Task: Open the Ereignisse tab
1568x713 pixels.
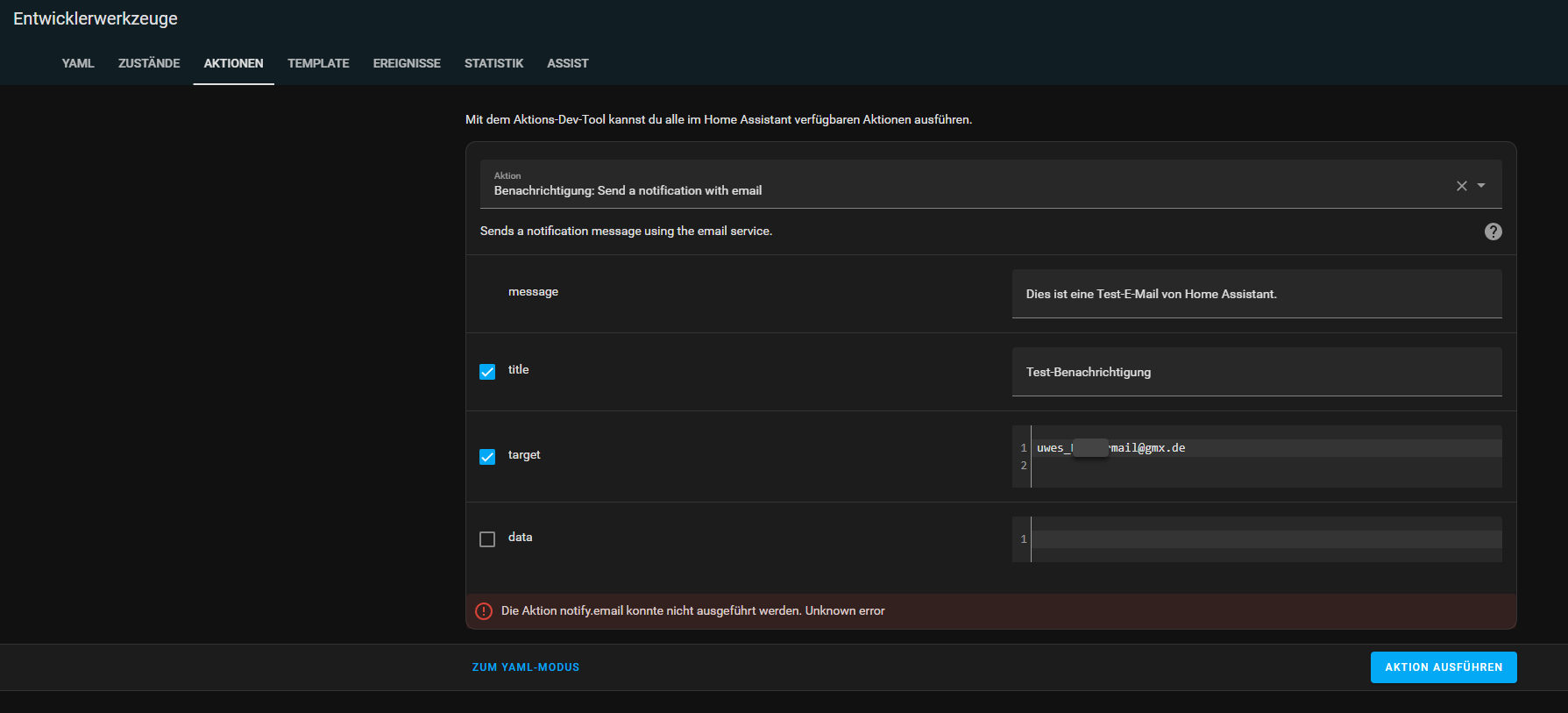Action: click(x=407, y=63)
